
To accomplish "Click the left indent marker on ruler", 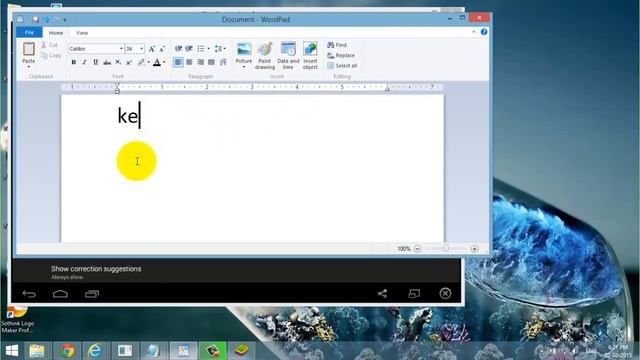I will (x=117, y=89).
